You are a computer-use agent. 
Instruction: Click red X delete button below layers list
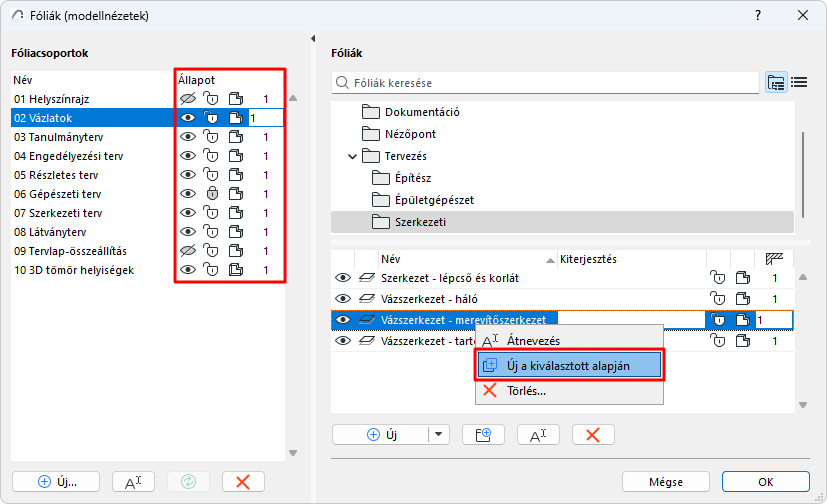592,434
